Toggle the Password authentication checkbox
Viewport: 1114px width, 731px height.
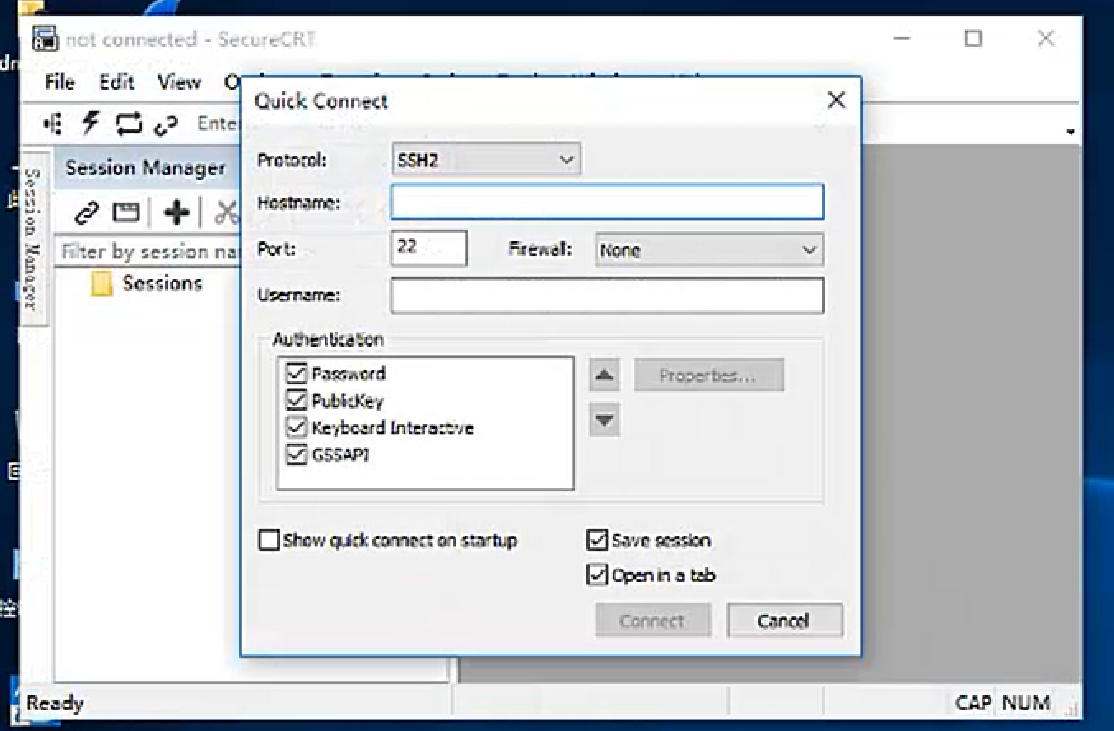pyautogui.click(x=296, y=373)
